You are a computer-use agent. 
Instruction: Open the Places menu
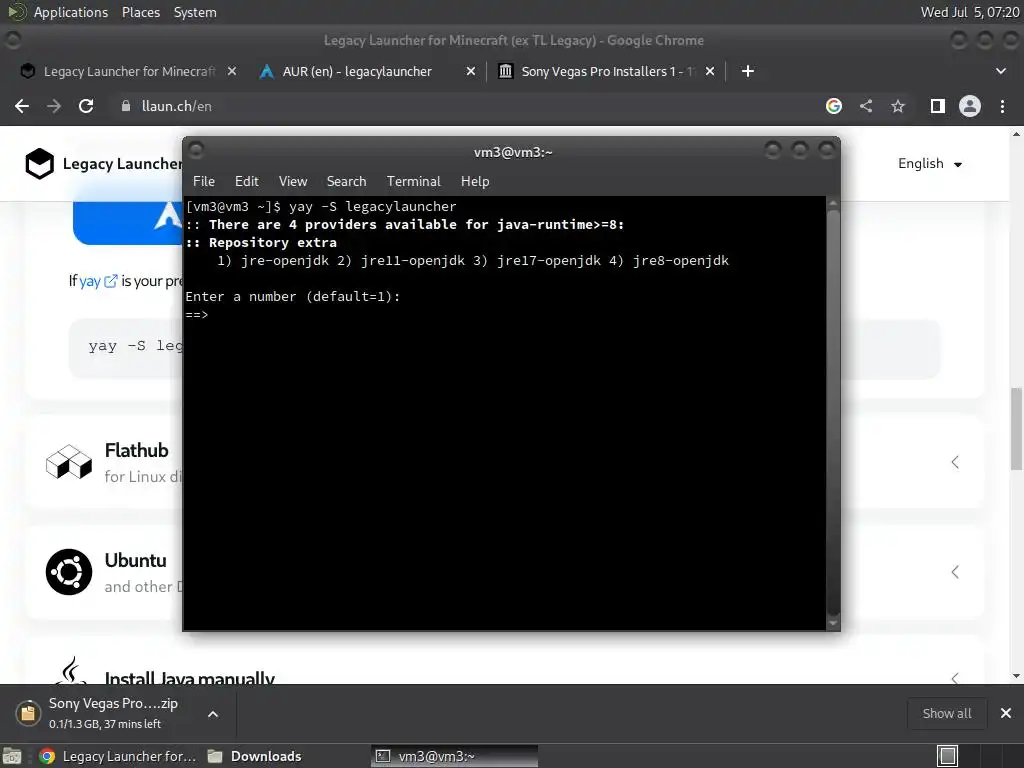pyautogui.click(x=140, y=12)
